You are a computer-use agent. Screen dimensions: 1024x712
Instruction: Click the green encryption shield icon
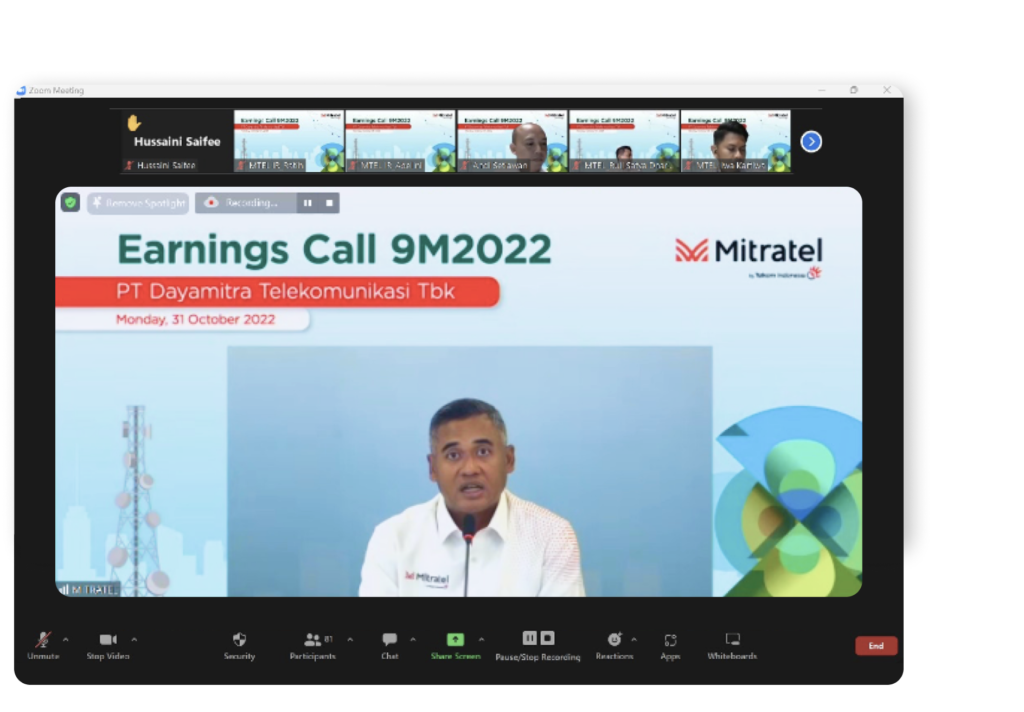coord(71,202)
